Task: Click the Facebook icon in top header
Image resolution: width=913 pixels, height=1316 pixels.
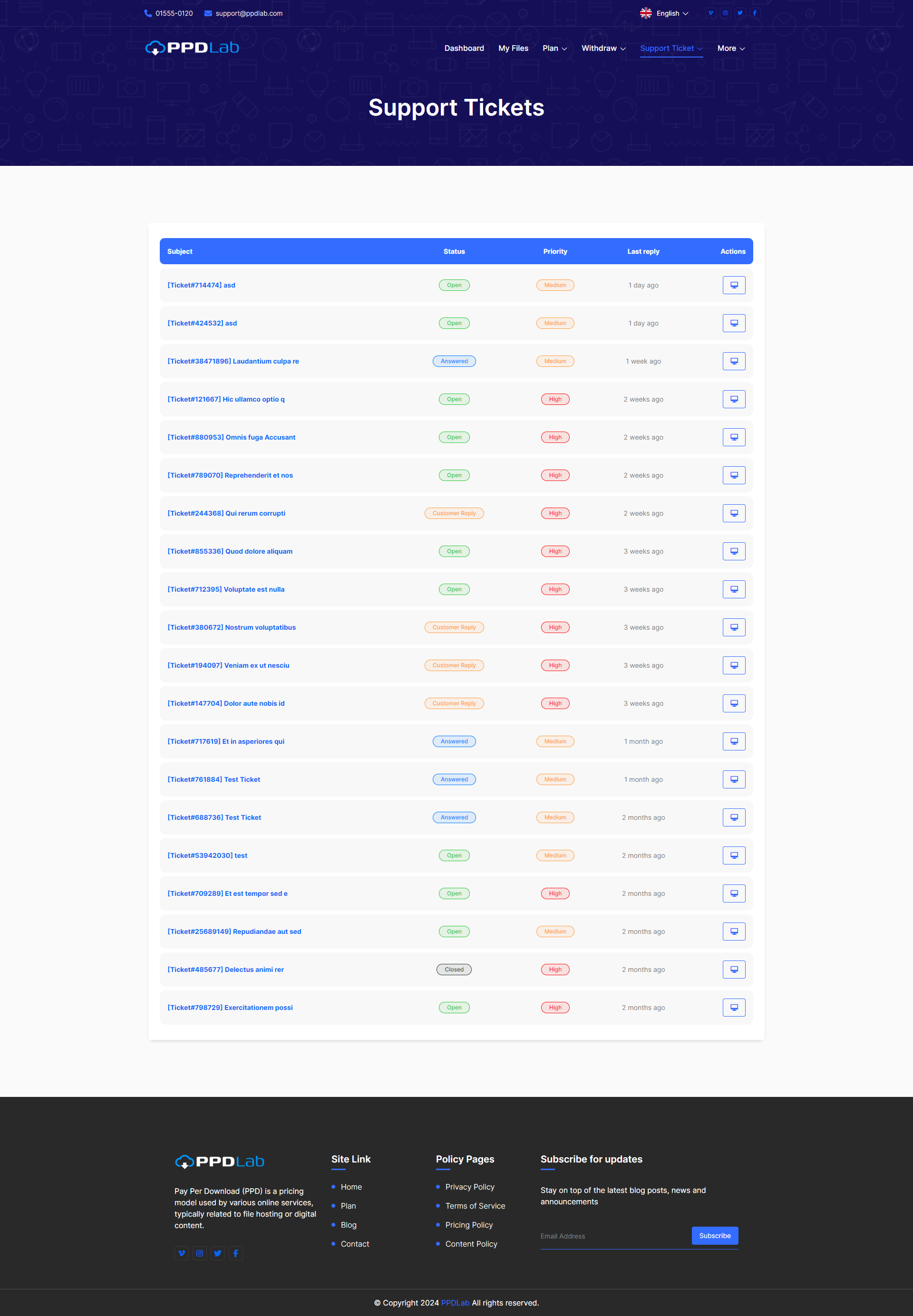Action: pos(755,13)
